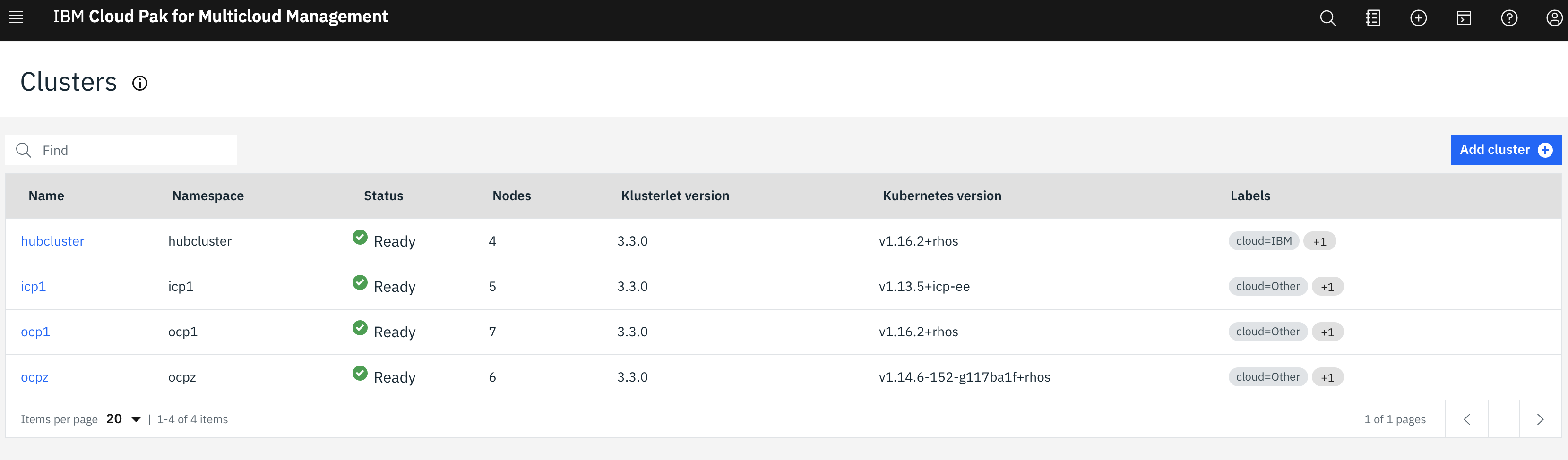This screenshot has width=1568, height=460.
Task: Click ocp1 green Ready status icon
Action: [360, 328]
